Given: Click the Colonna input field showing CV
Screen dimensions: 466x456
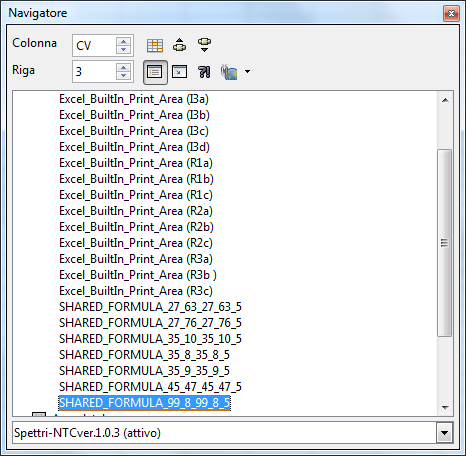Looking at the screenshot, I should pos(95,45).
